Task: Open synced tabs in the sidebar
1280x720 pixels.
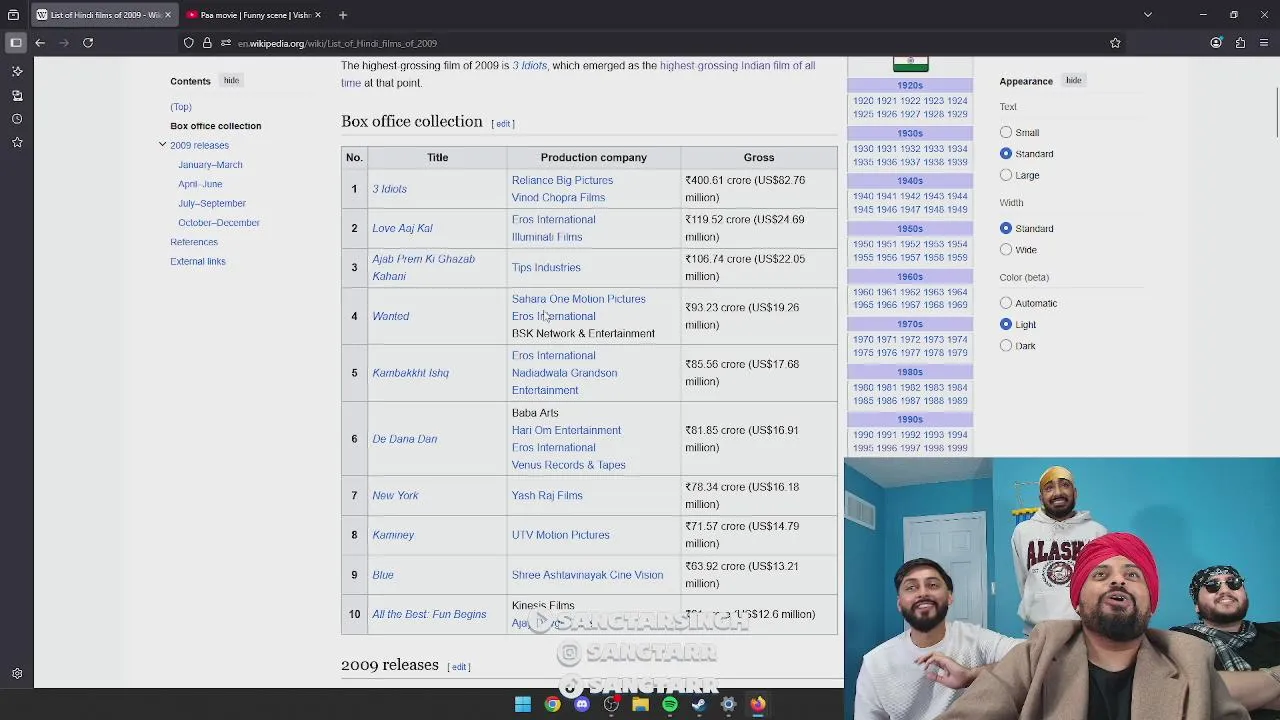Action: click(17, 95)
